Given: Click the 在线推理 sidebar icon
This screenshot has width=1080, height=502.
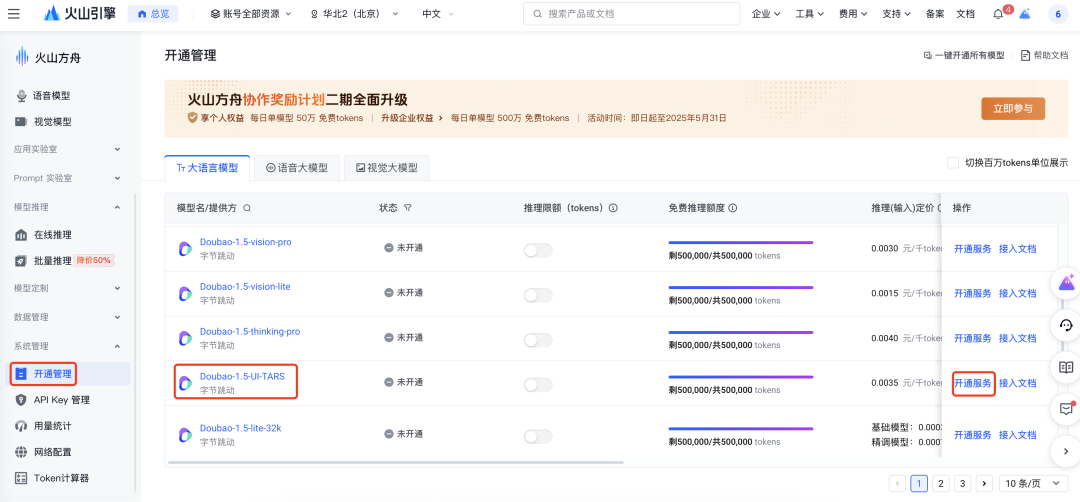Looking at the screenshot, I should (x=21, y=235).
